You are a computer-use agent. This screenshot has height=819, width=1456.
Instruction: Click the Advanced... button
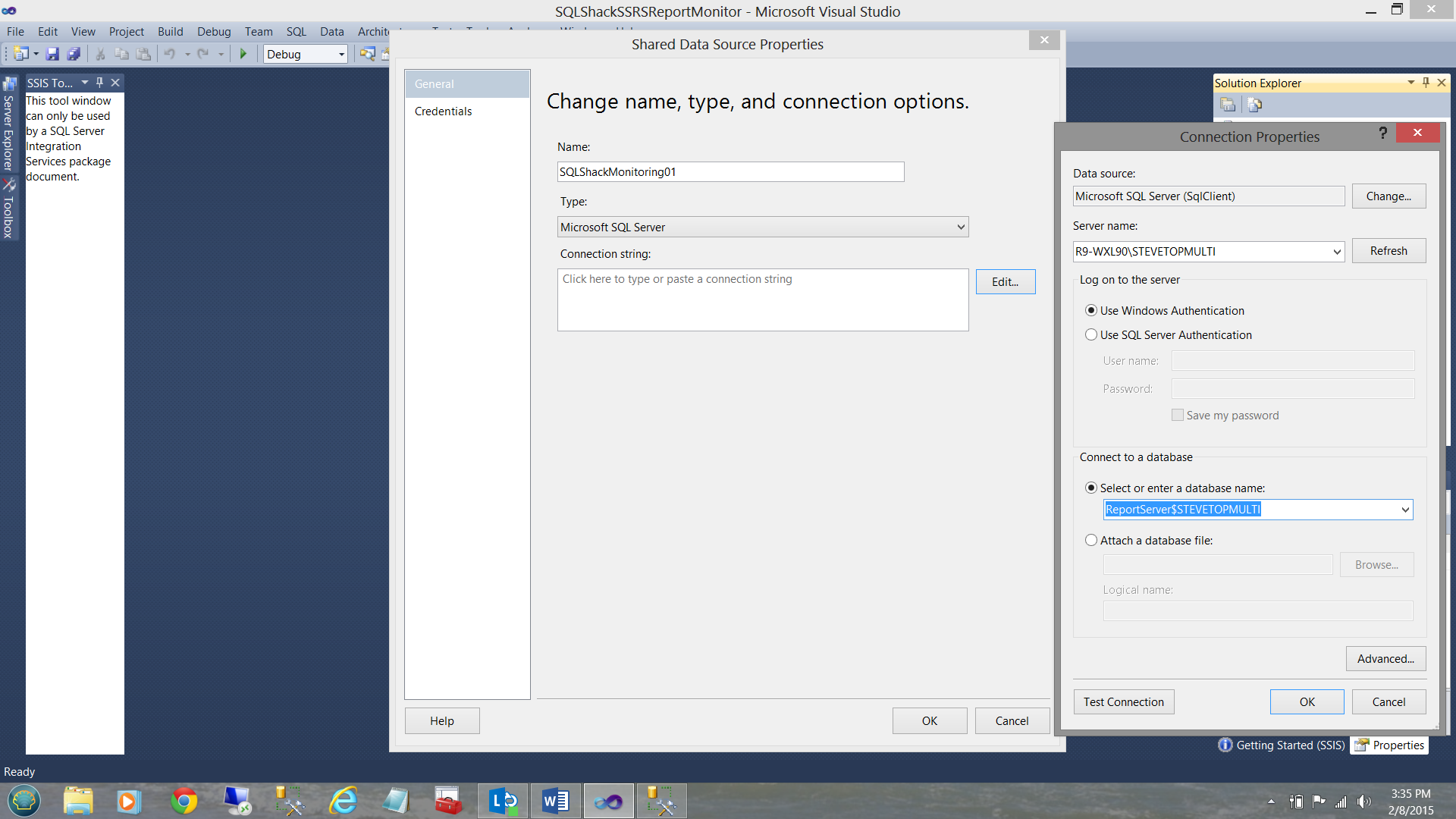[1385, 659]
